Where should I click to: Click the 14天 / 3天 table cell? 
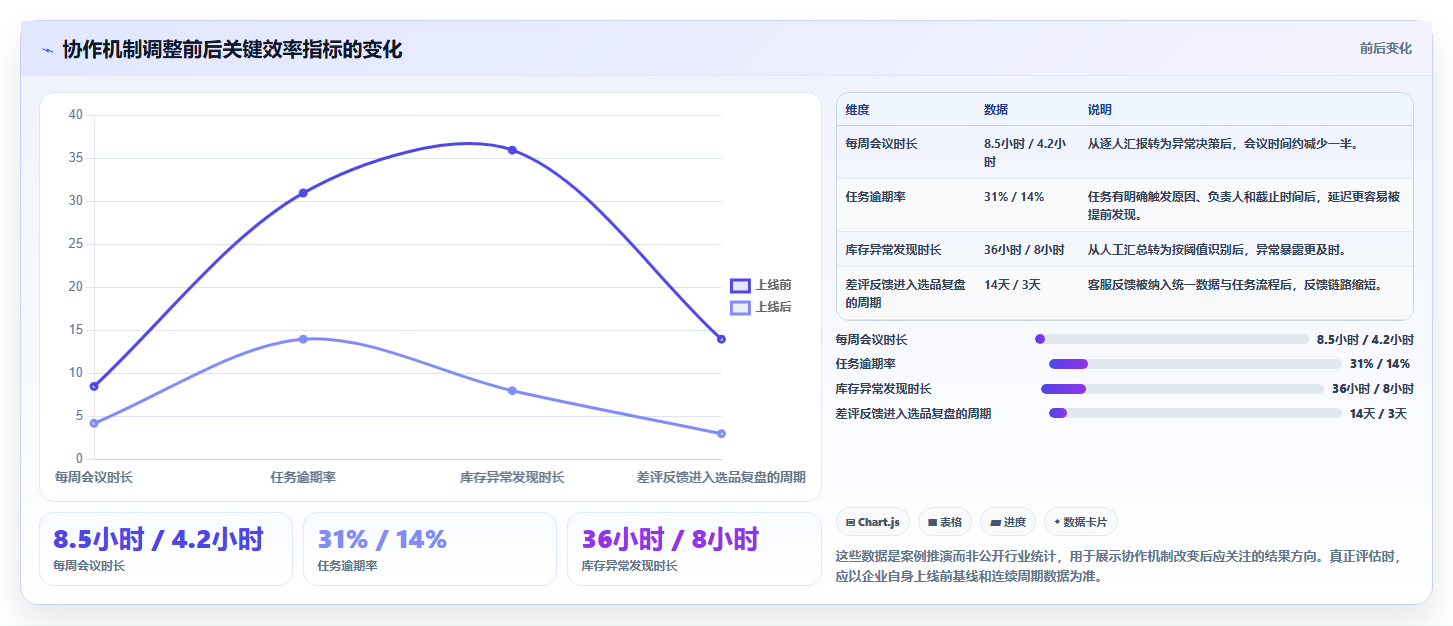coord(1012,285)
